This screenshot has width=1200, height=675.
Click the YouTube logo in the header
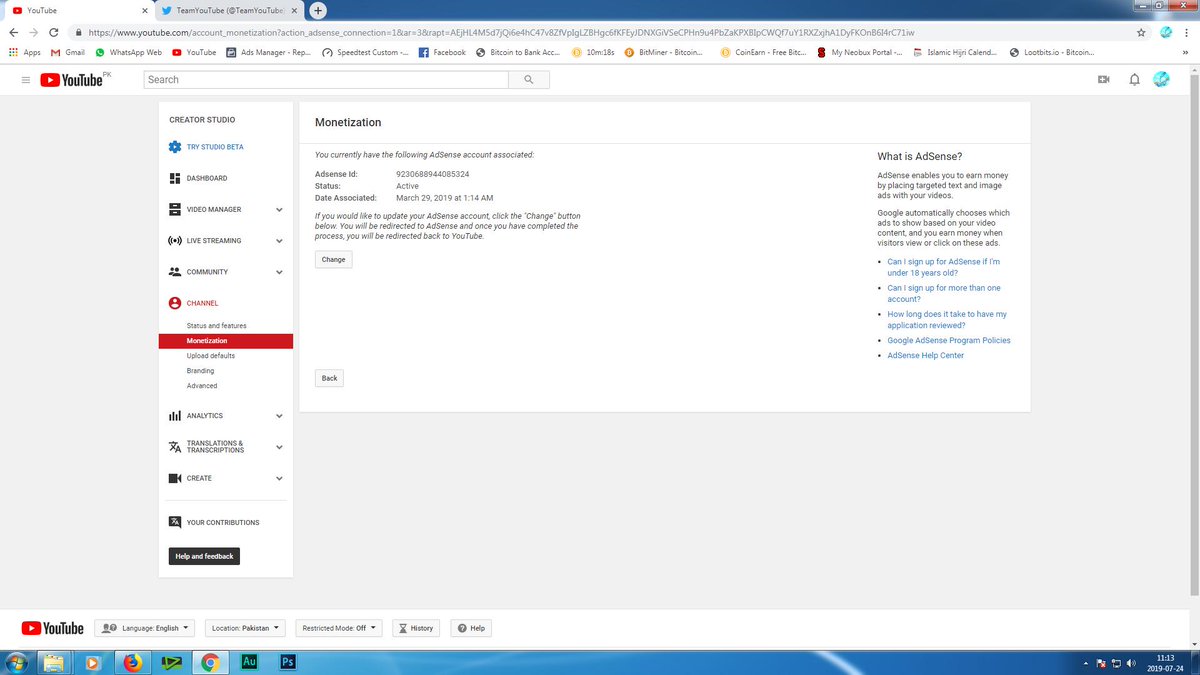click(x=72, y=80)
